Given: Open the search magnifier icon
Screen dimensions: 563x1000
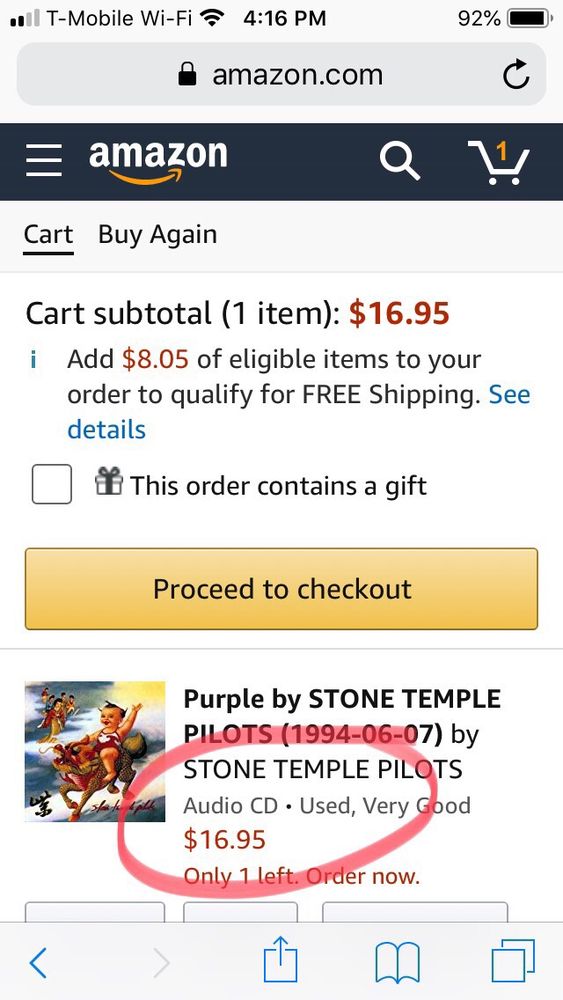Looking at the screenshot, I should 399,161.
